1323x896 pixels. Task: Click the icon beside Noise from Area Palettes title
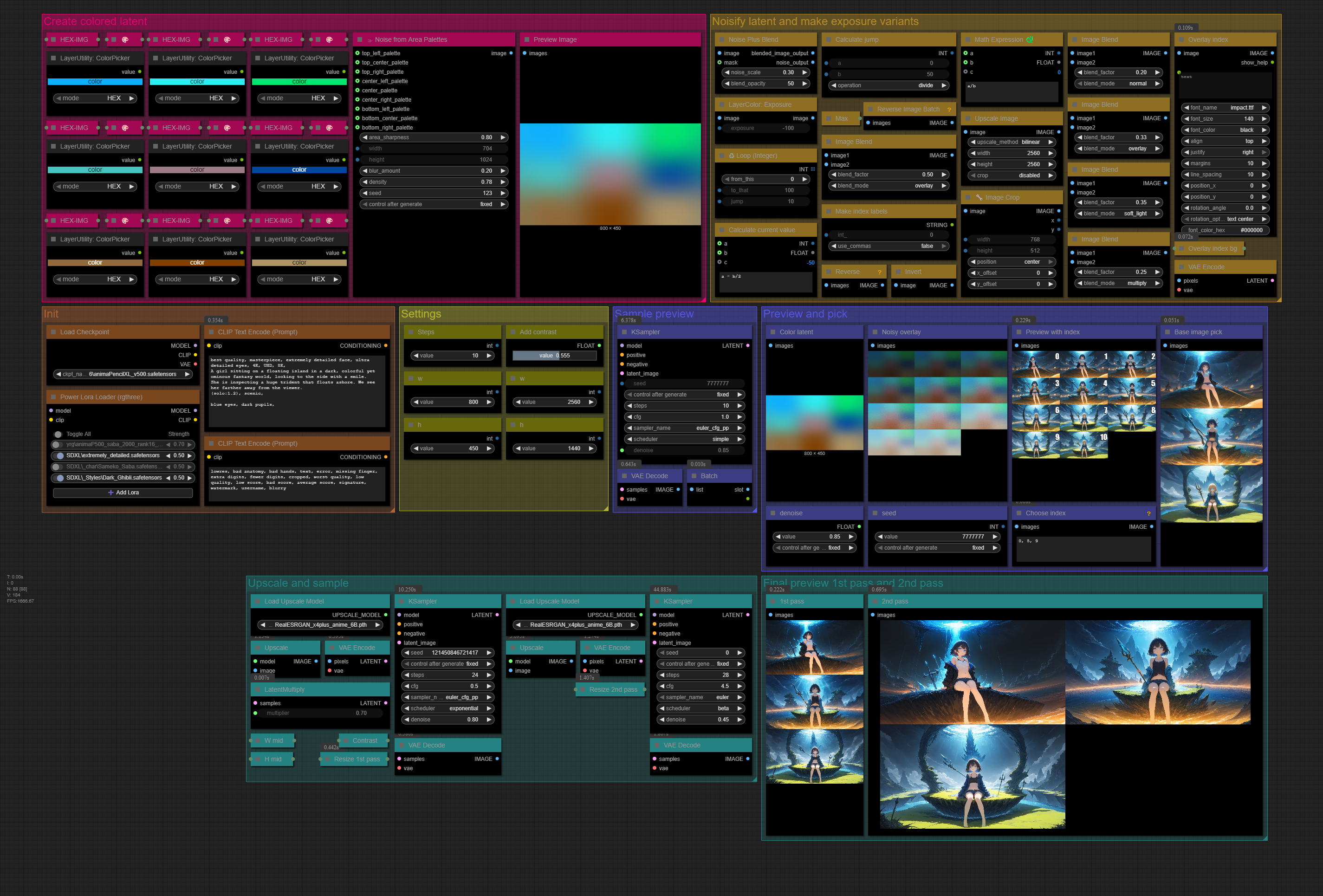tap(370, 40)
